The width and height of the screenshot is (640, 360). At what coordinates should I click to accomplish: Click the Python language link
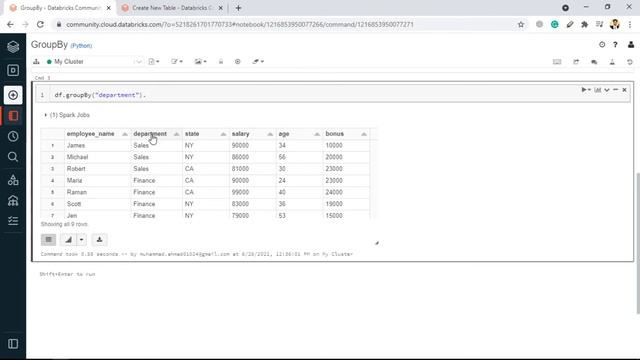pos(81,46)
